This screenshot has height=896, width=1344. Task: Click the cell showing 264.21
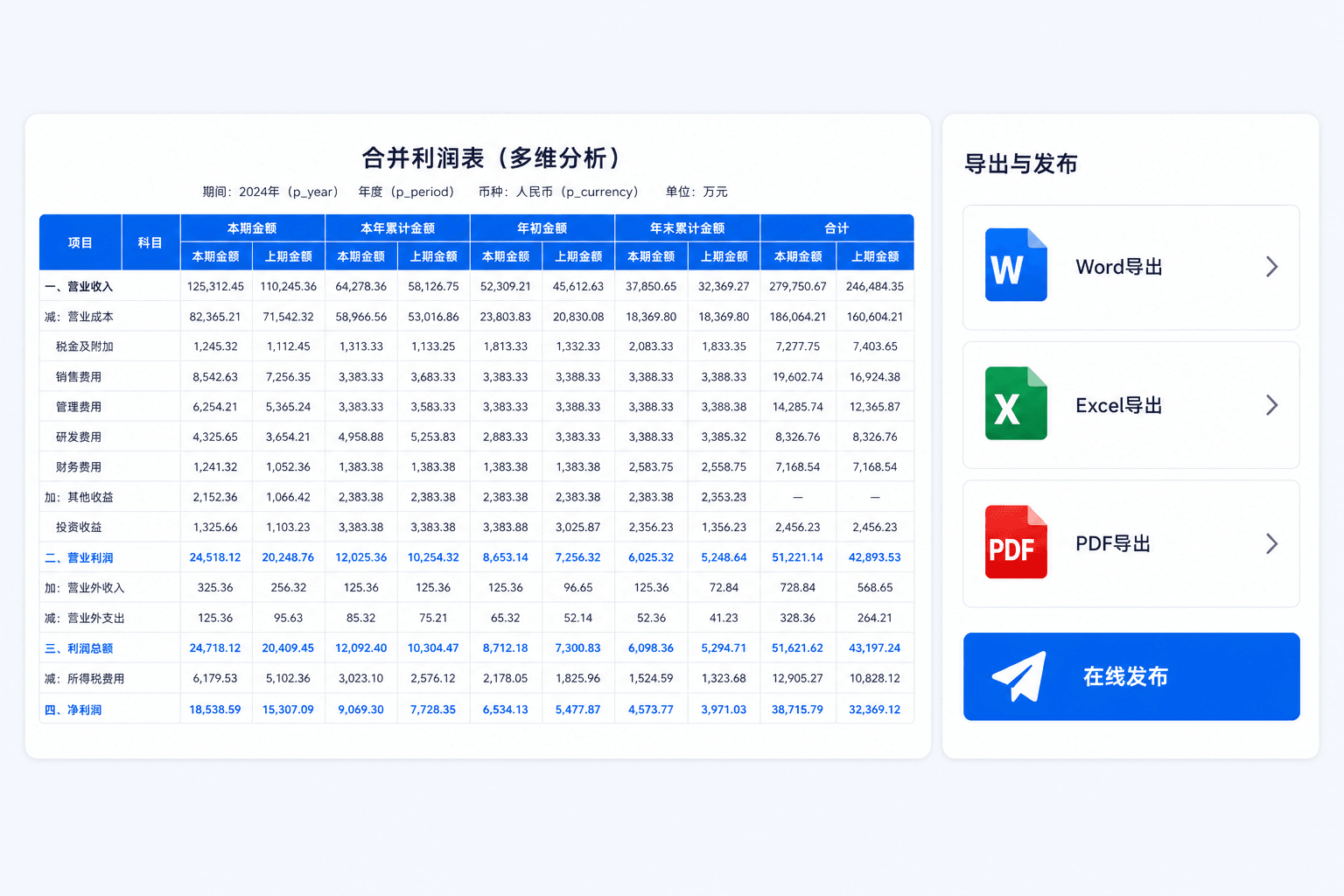tap(875, 618)
